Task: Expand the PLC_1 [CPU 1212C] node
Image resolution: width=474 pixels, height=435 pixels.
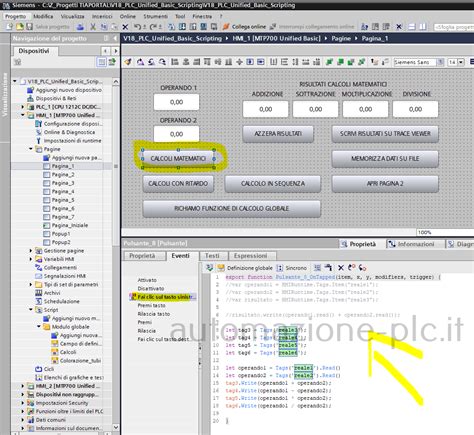Action: tap(23, 107)
